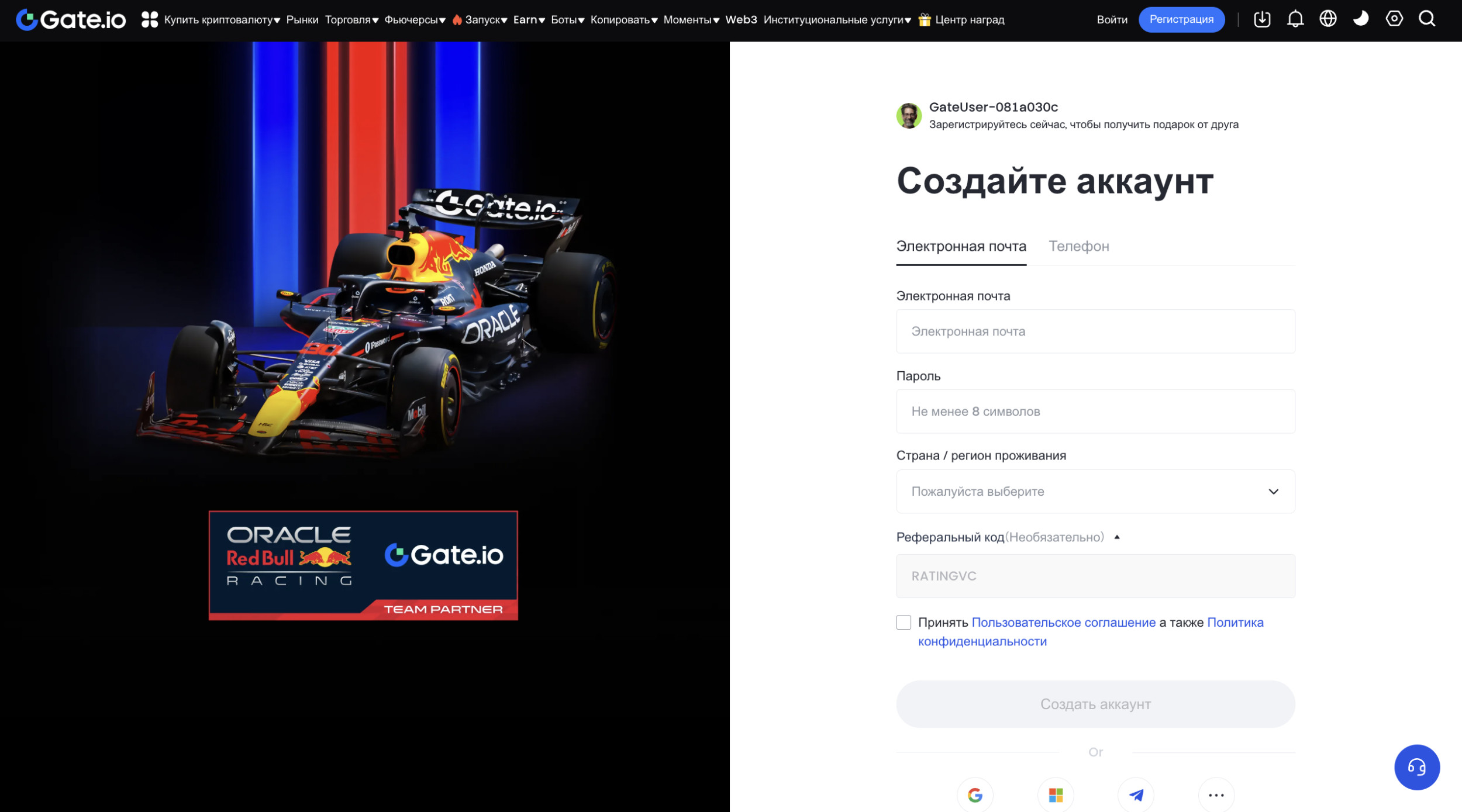Open the notifications bell icon
Screen dimensions: 1462x812
[x=1295, y=19]
